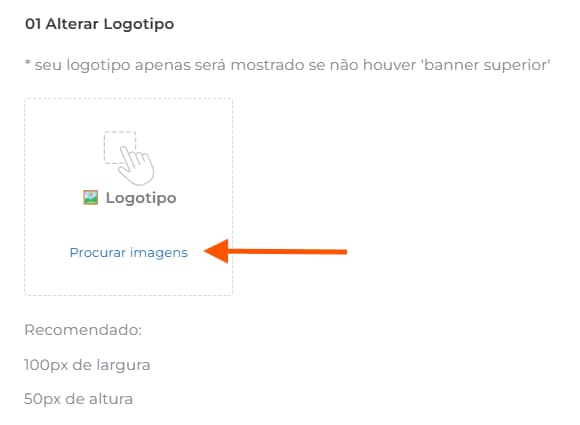Screen dimensions: 580x425
Task: Click the note about 'banner superior'
Action: (287, 65)
